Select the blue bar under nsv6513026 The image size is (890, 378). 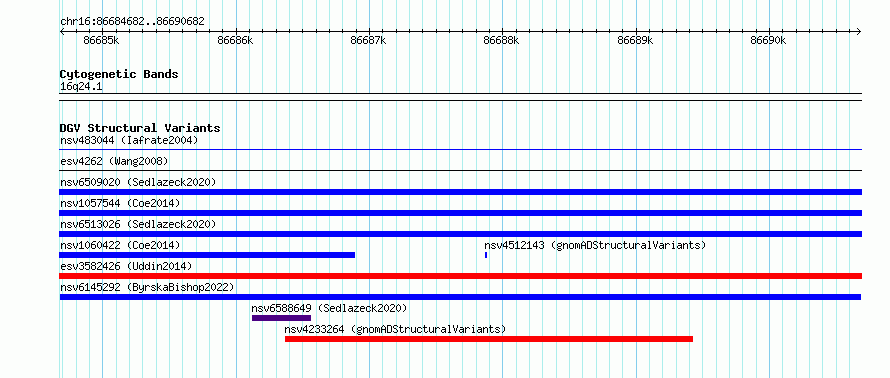(x=460, y=234)
